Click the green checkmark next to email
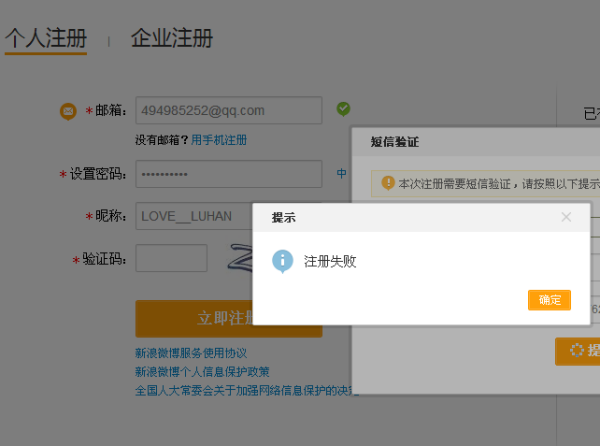Image resolution: width=600 pixels, height=446 pixels. pos(343,109)
